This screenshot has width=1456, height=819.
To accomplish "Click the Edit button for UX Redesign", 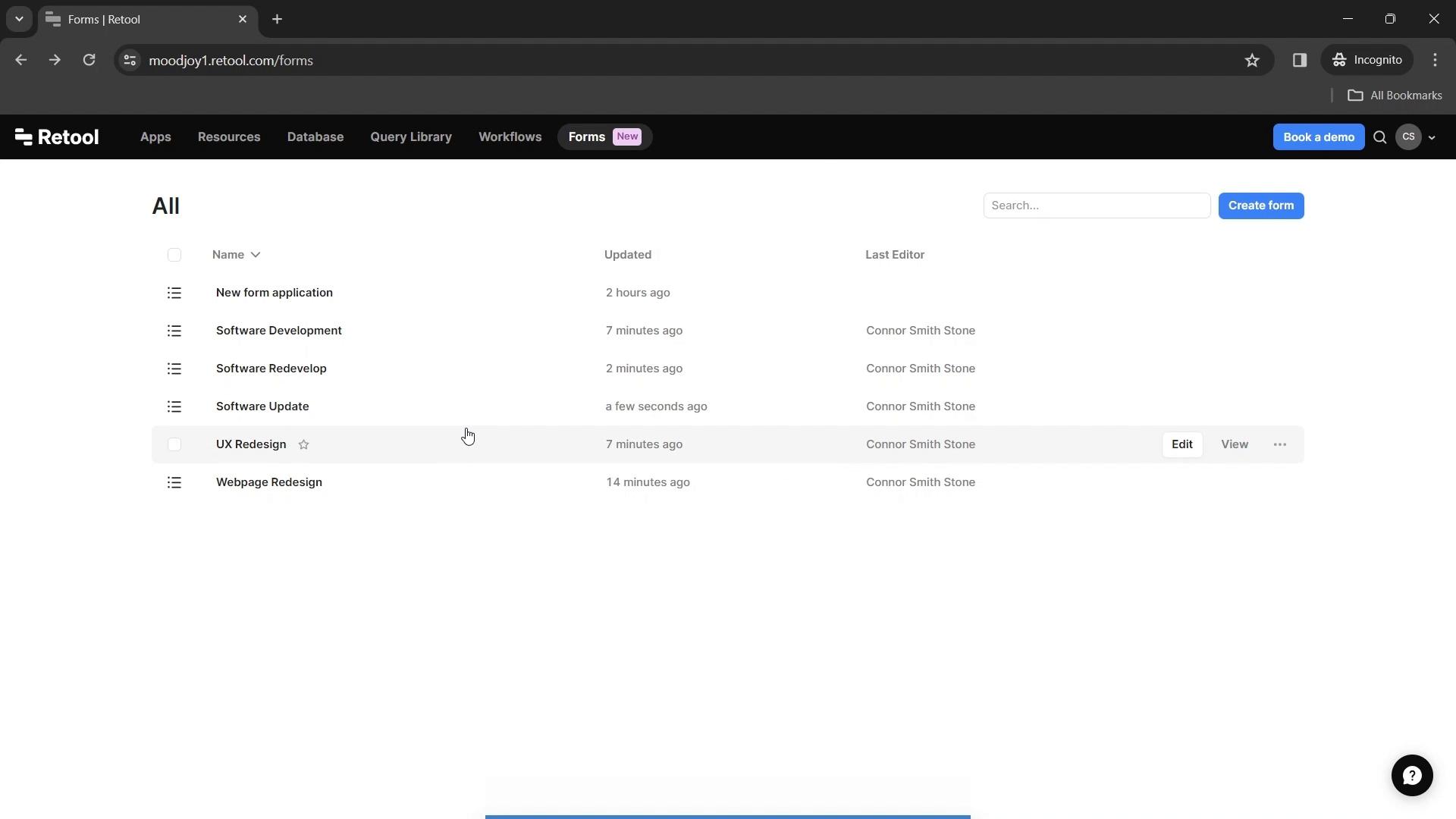I will pos(1182,444).
